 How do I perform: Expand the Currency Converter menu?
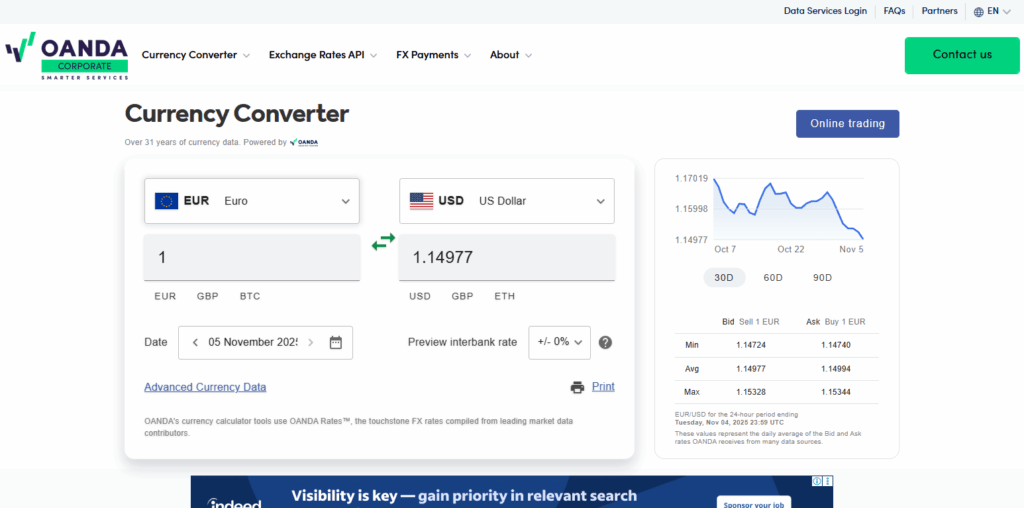tap(196, 55)
